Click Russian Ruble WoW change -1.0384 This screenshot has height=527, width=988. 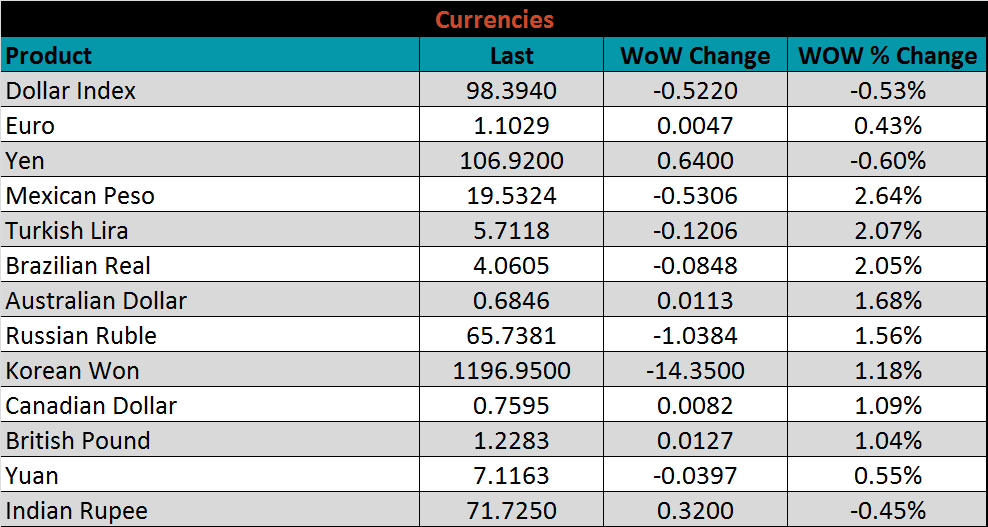[695, 336]
